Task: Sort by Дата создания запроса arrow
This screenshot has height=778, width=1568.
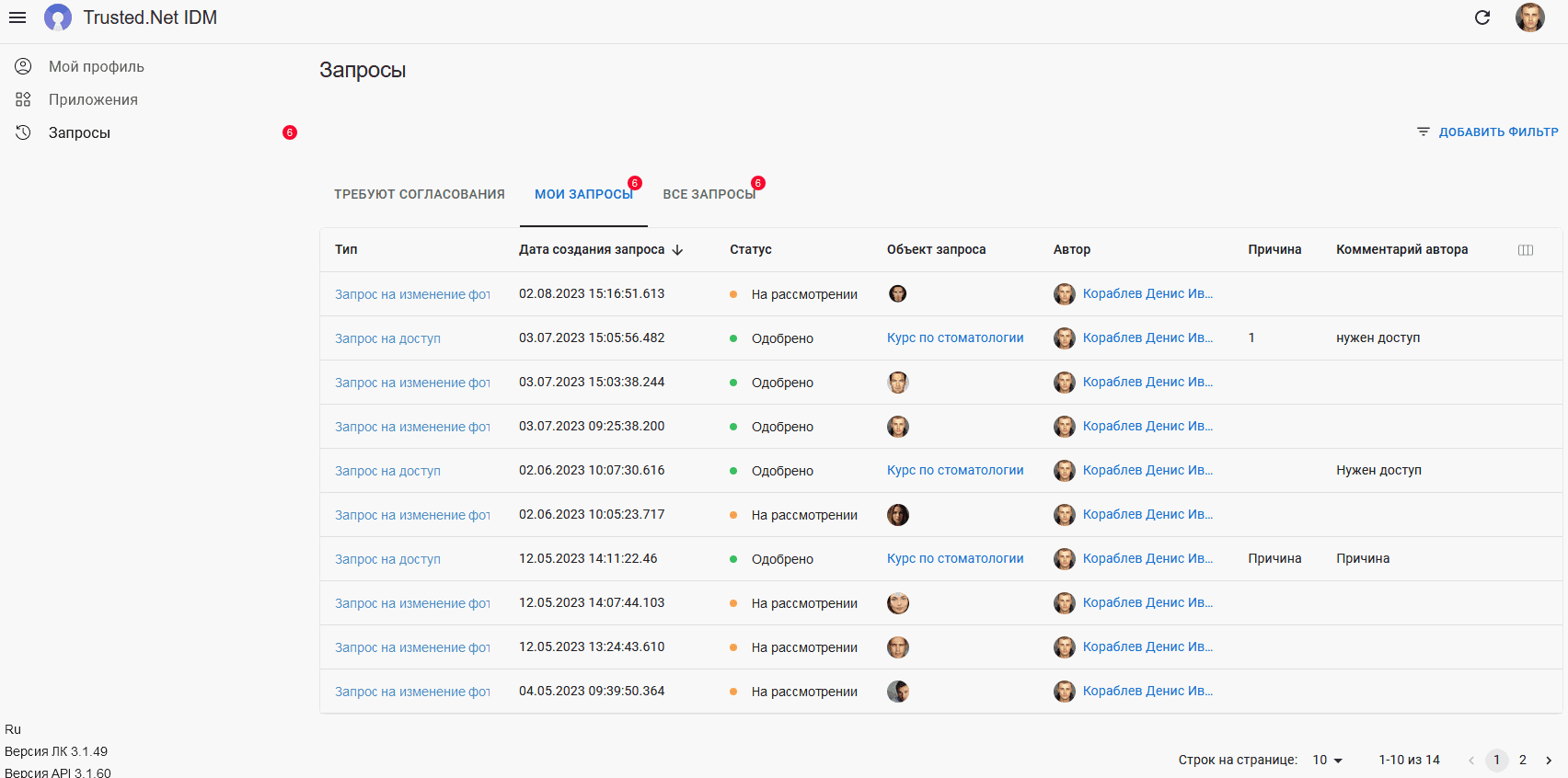Action: 678,250
